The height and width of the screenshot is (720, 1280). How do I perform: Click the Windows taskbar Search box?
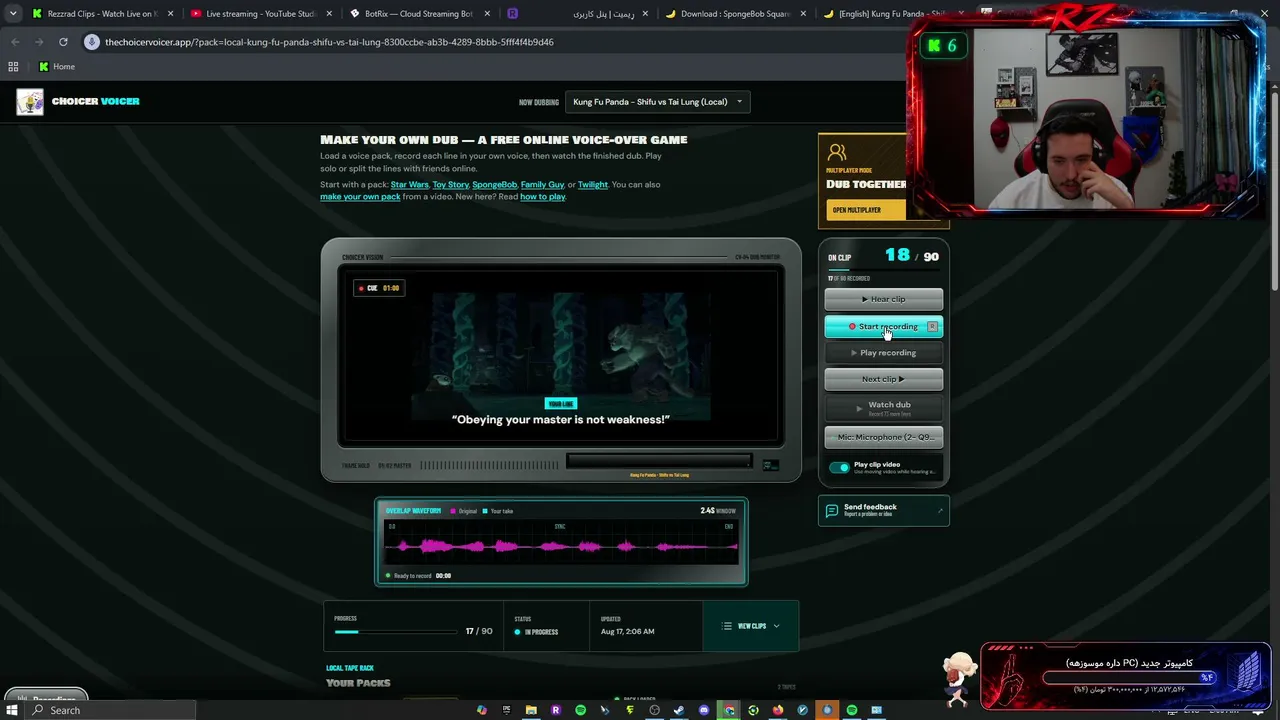pyautogui.click(x=110, y=710)
